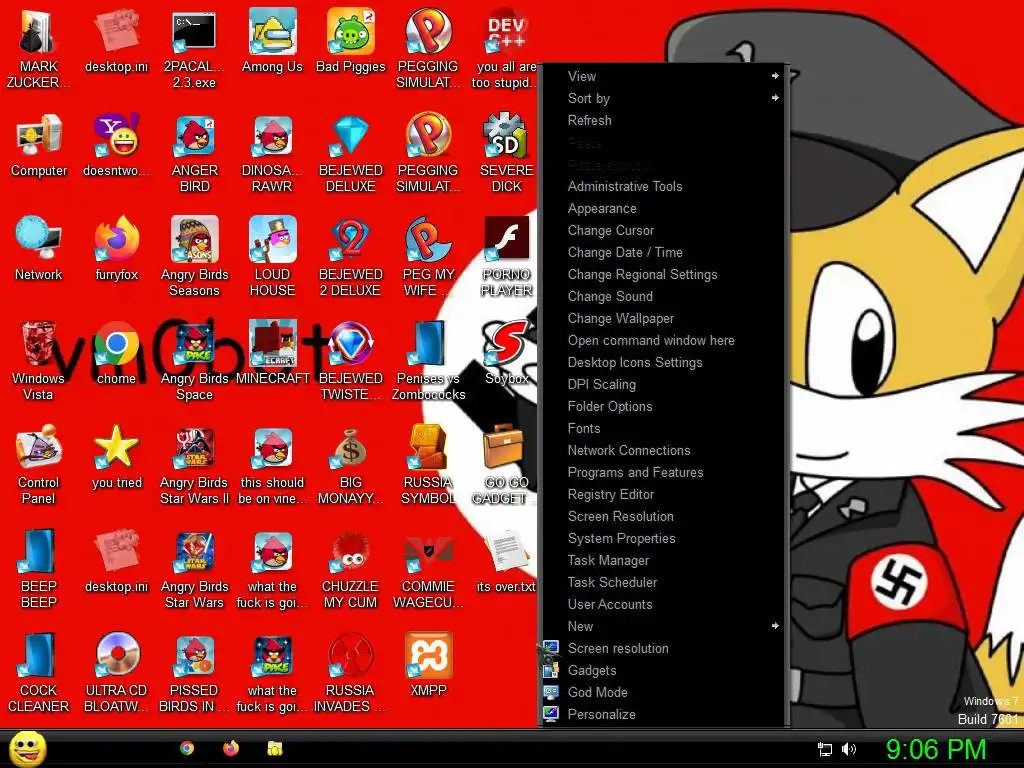The height and width of the screenshot is (768, 1024).
Task: Launch Firefox from the taskbar
Action: pyautogui.click(x=231, y=748)
